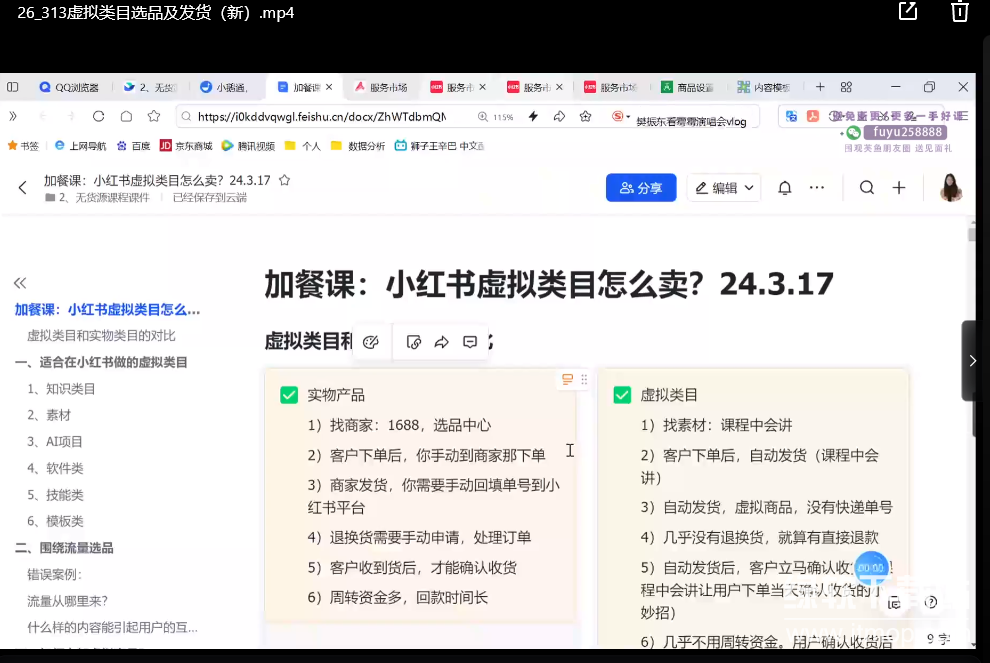
Task: Open 腾讯视频 bookmark
Action: coord(248,146)
